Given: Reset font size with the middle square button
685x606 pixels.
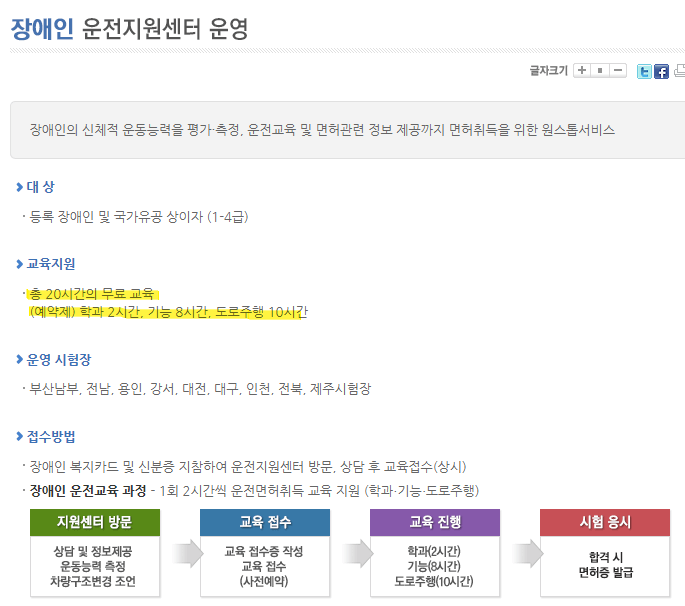Looking at the screenshot, I should 600,70.
